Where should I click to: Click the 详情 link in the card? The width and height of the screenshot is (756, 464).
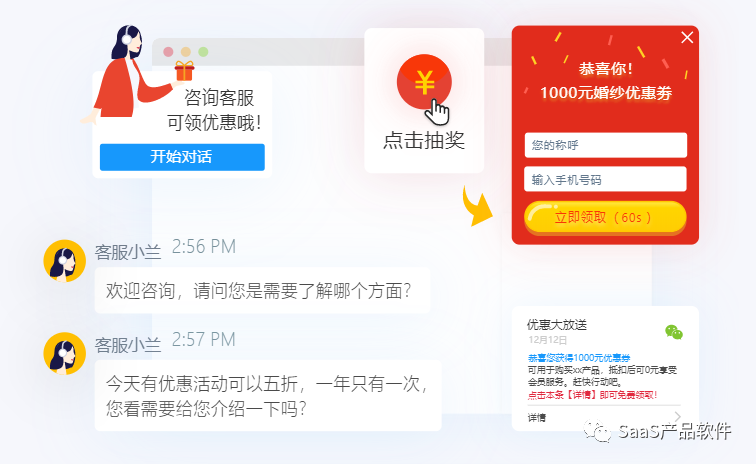[537, 418]
